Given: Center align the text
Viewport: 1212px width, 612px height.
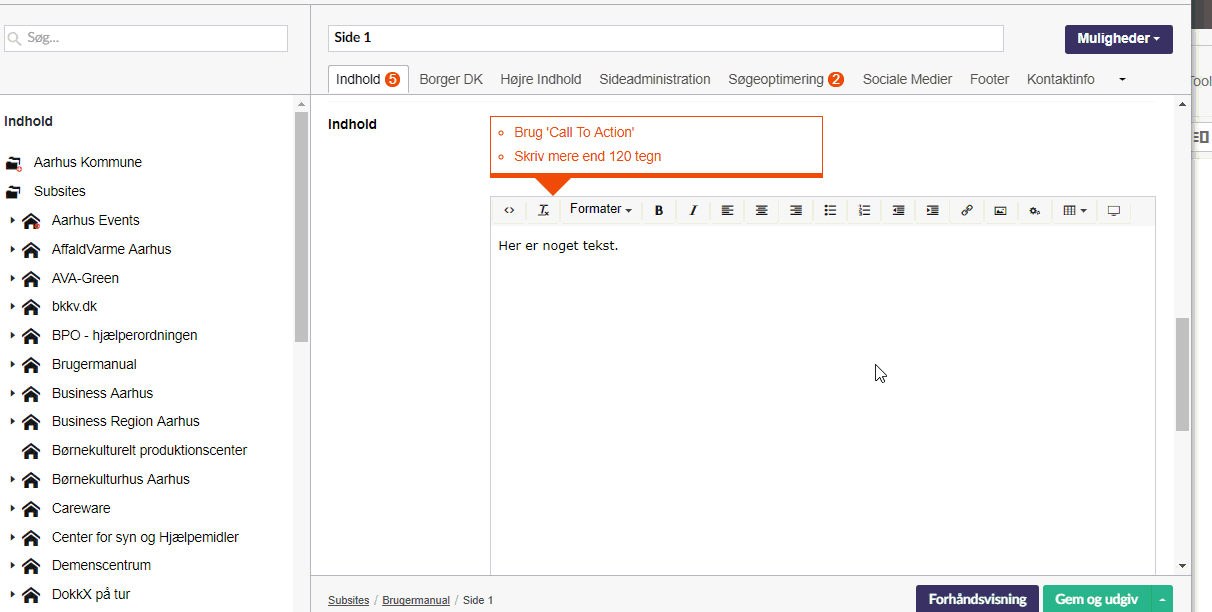Looking at the screenshot, I should (x=762, y=210).
